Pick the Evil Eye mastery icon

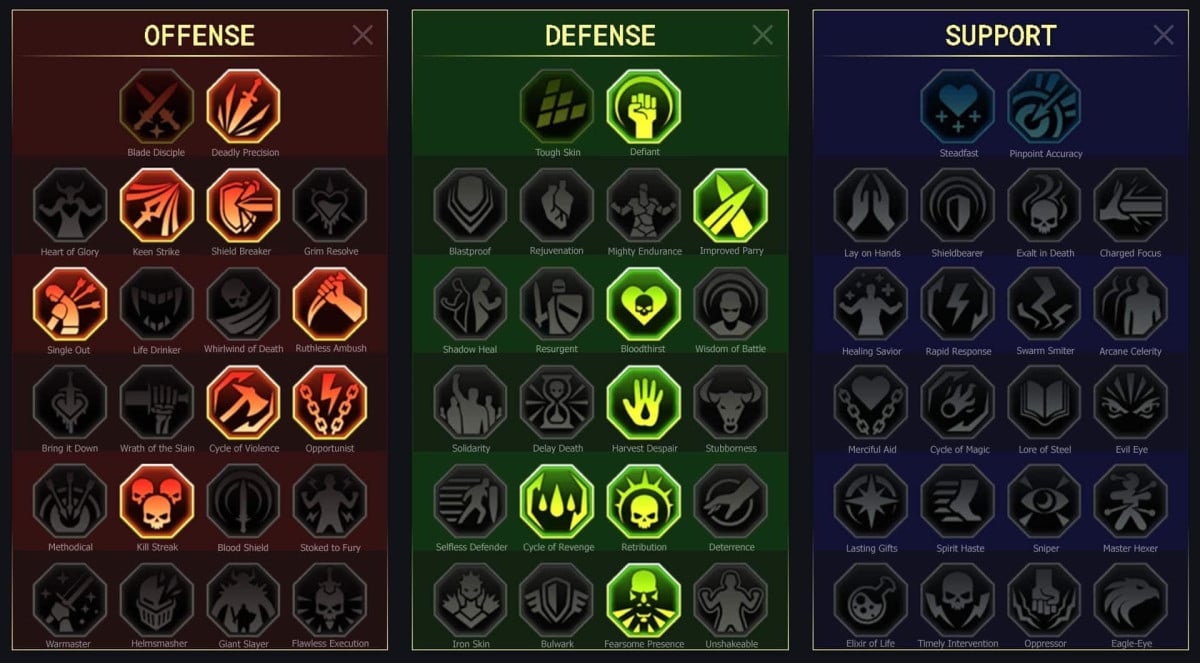pos(1131,402)
